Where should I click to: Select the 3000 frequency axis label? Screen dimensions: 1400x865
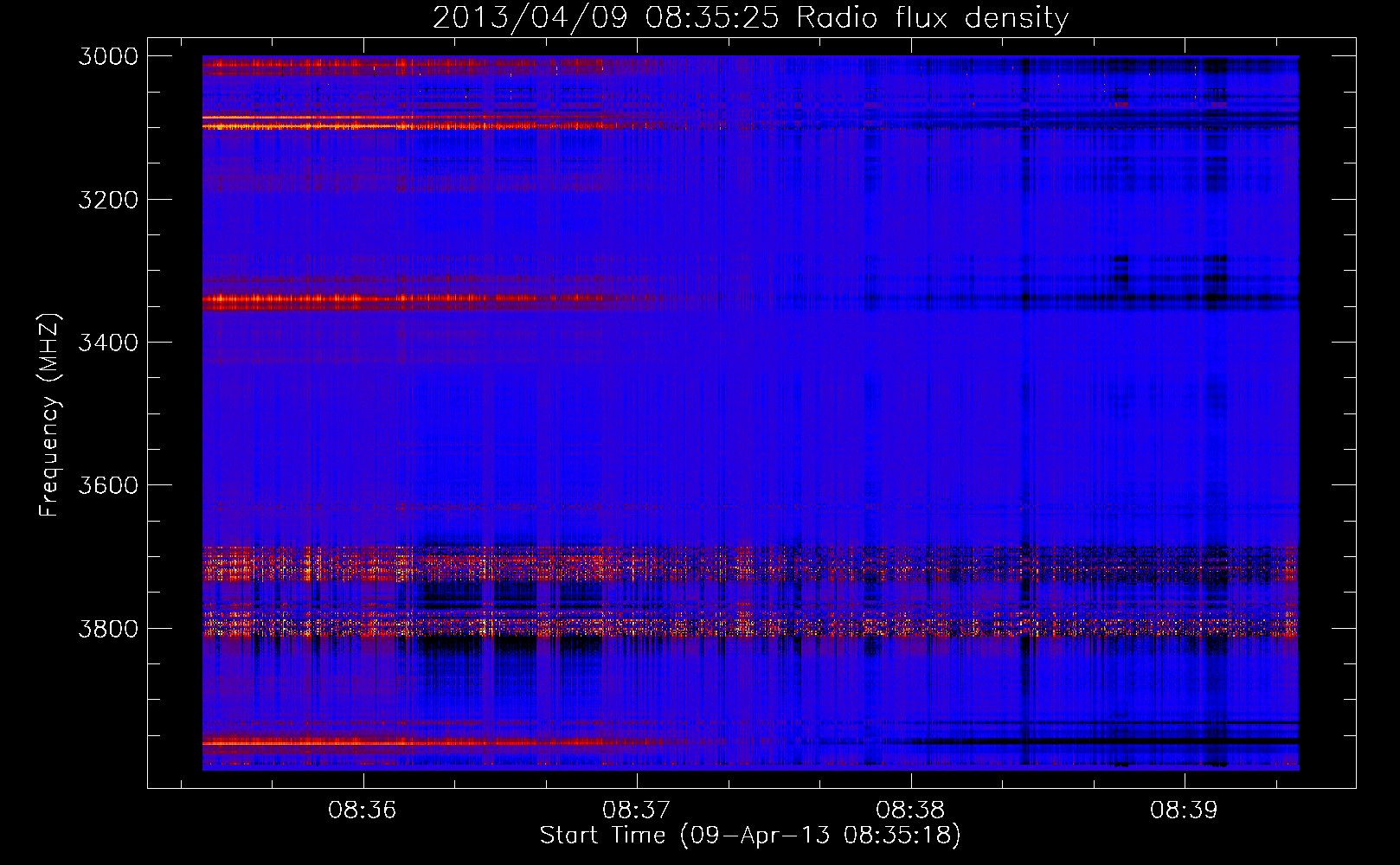108,56
